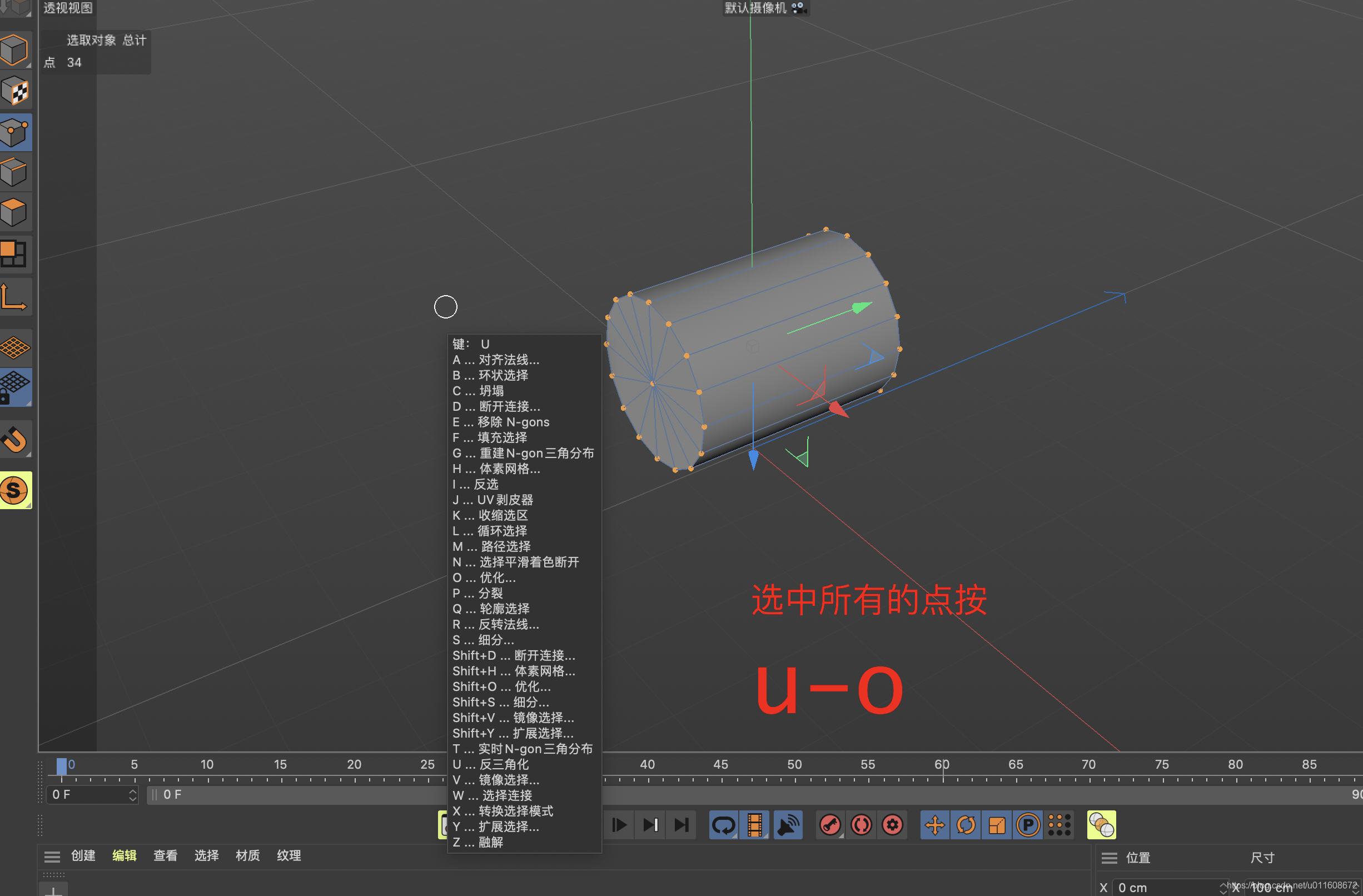Click the 0 F frame field stepper arrows
Viewport: 1363px width, 896px height.
(x=132, y=795)
